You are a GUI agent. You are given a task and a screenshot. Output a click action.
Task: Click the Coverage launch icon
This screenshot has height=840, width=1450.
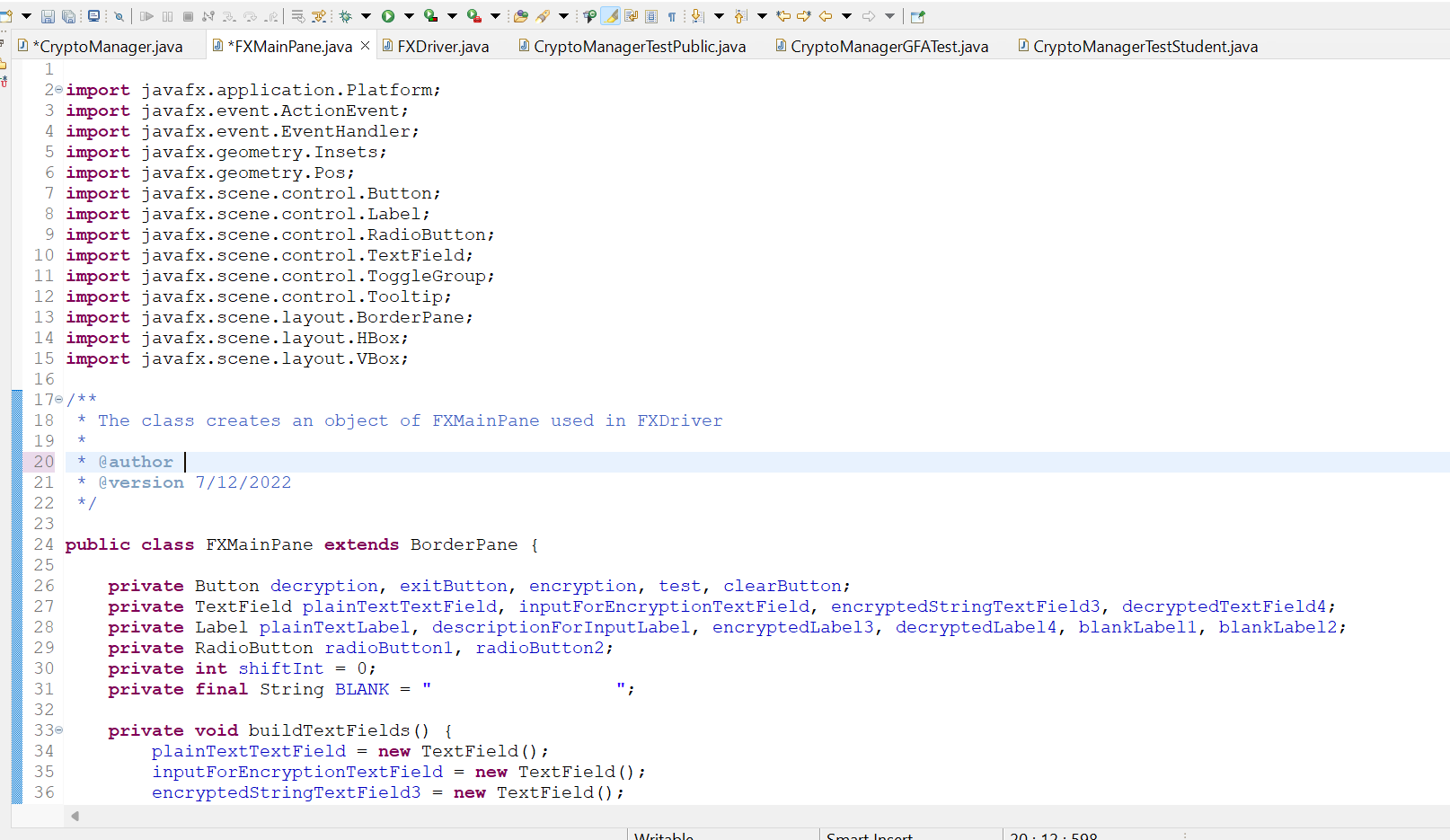coord(430,16)
